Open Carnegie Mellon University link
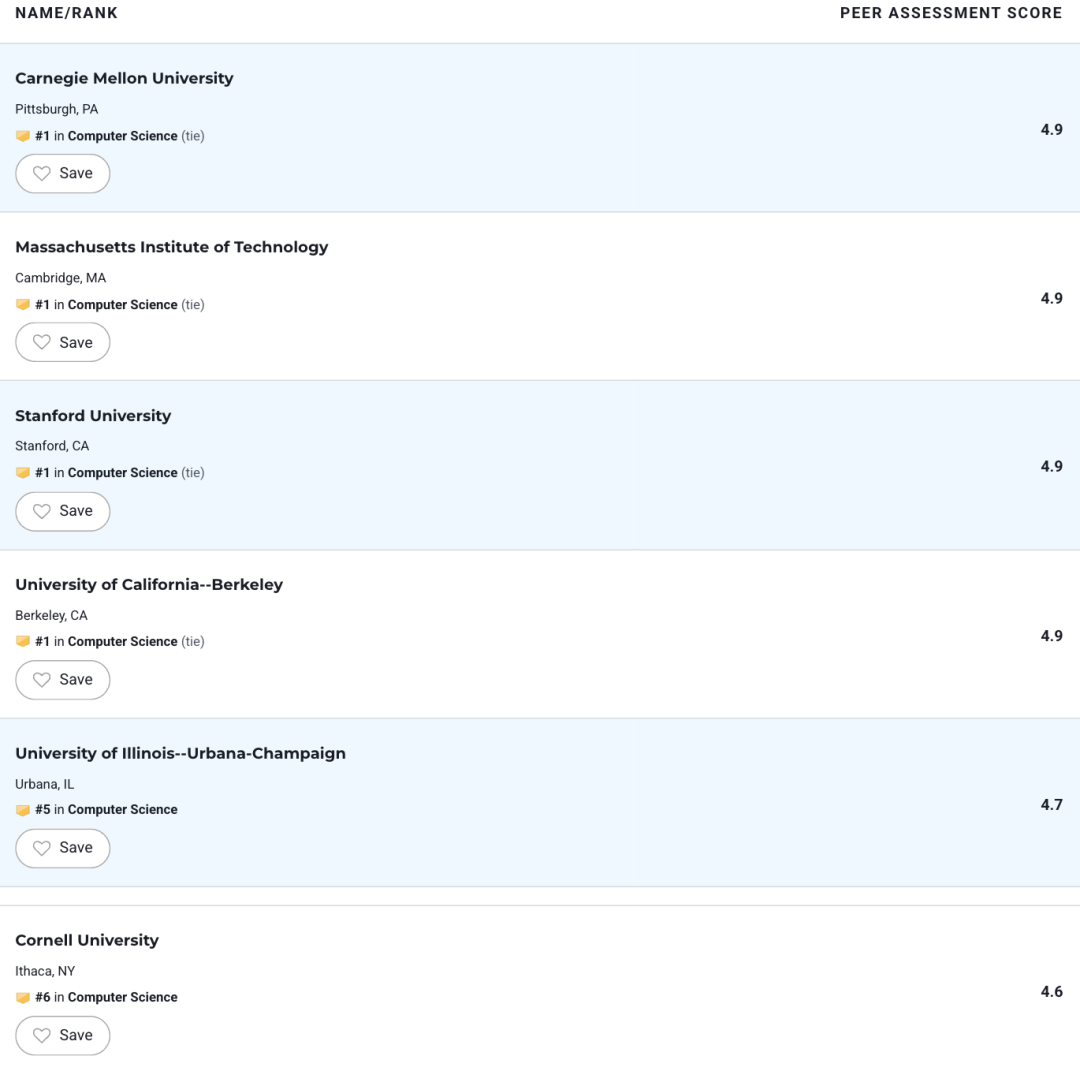This screenshot has width=1080, height=1071. pos(124,79)
